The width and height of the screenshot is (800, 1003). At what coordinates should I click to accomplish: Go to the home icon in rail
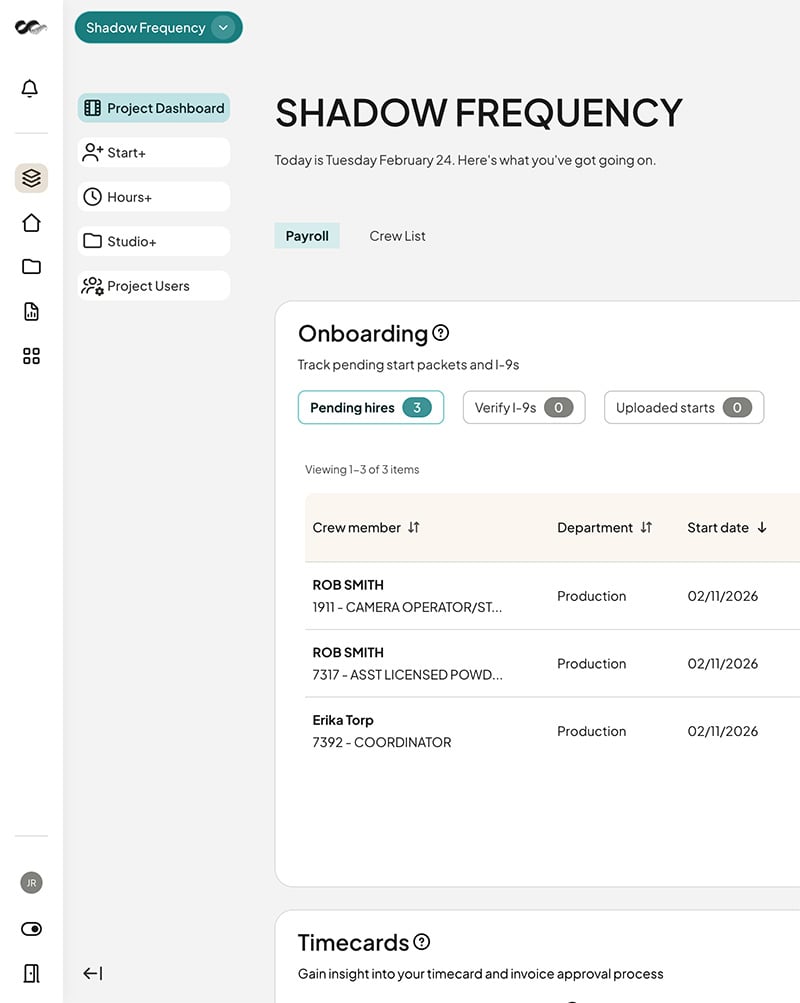pos(31,223)
